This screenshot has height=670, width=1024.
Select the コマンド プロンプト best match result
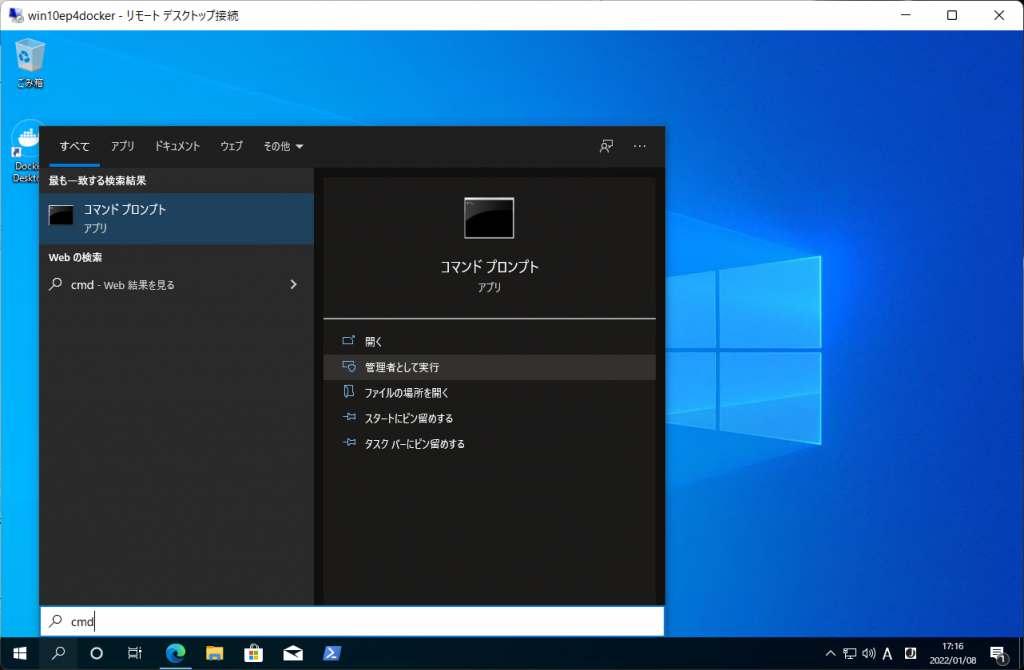pos(176,218)
